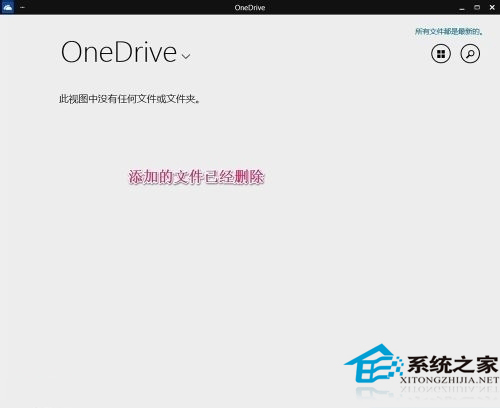Click the search magnifier icon

point(470,54)
